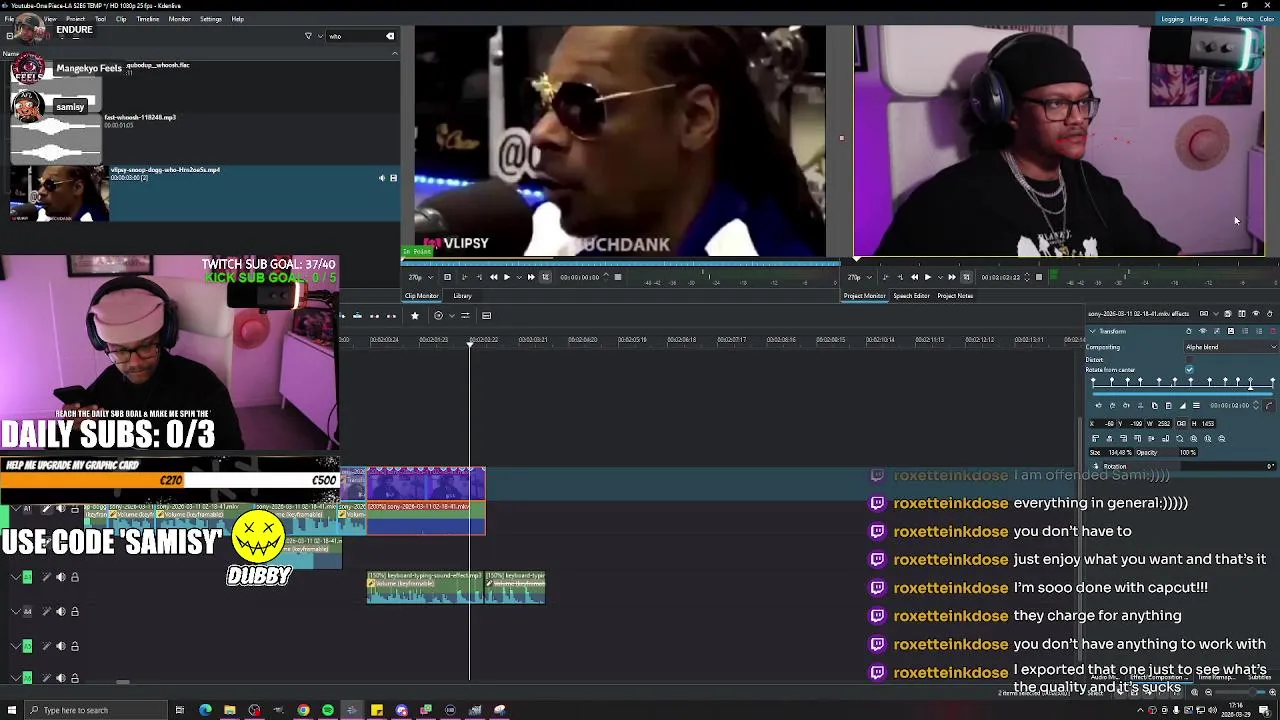1280x720 pixels.
Task: Switch to the Project Notes tab
Action: [x=955, y=296]
